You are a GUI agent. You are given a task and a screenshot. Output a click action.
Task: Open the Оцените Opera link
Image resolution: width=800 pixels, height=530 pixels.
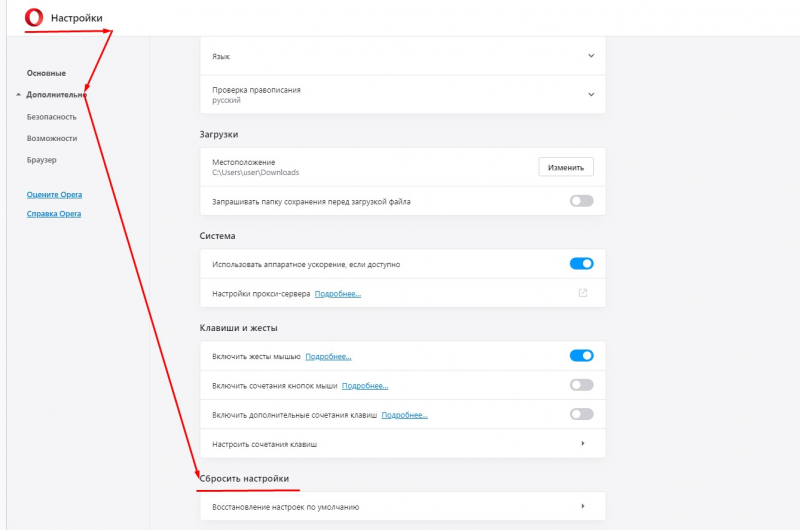(x=55, y=194)
